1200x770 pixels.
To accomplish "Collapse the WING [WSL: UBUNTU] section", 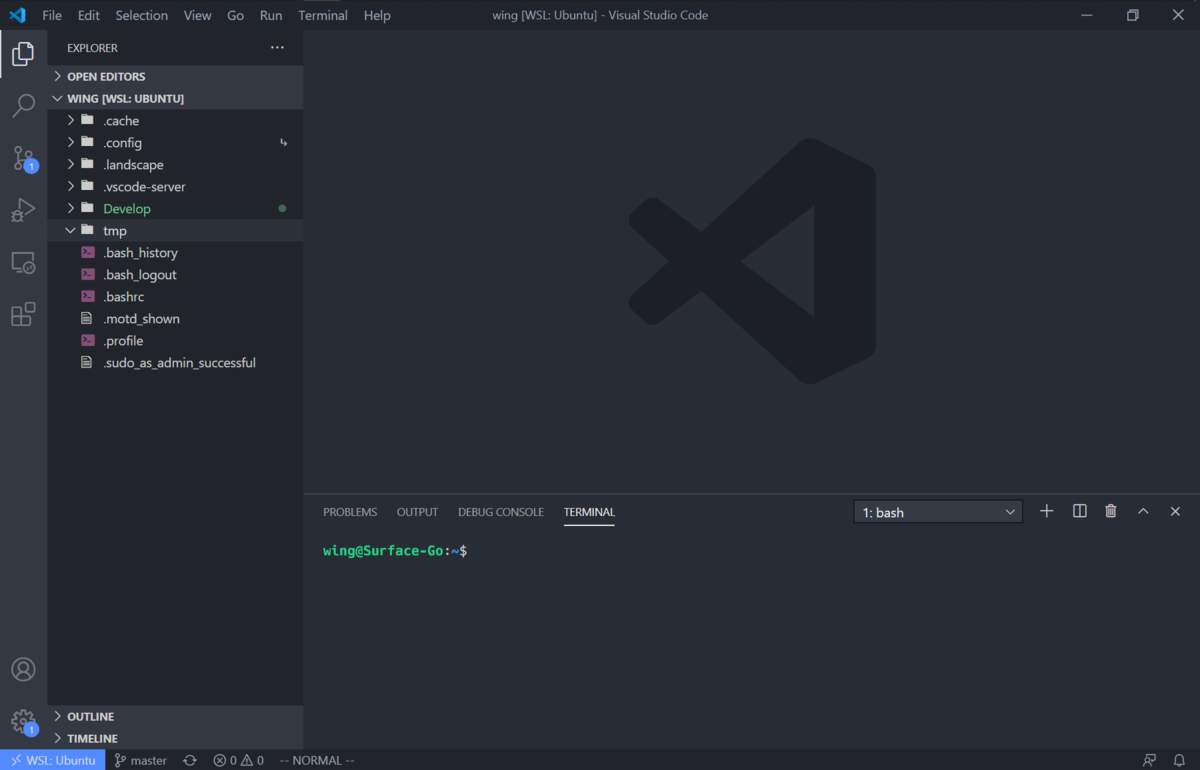I will [175, 98].
